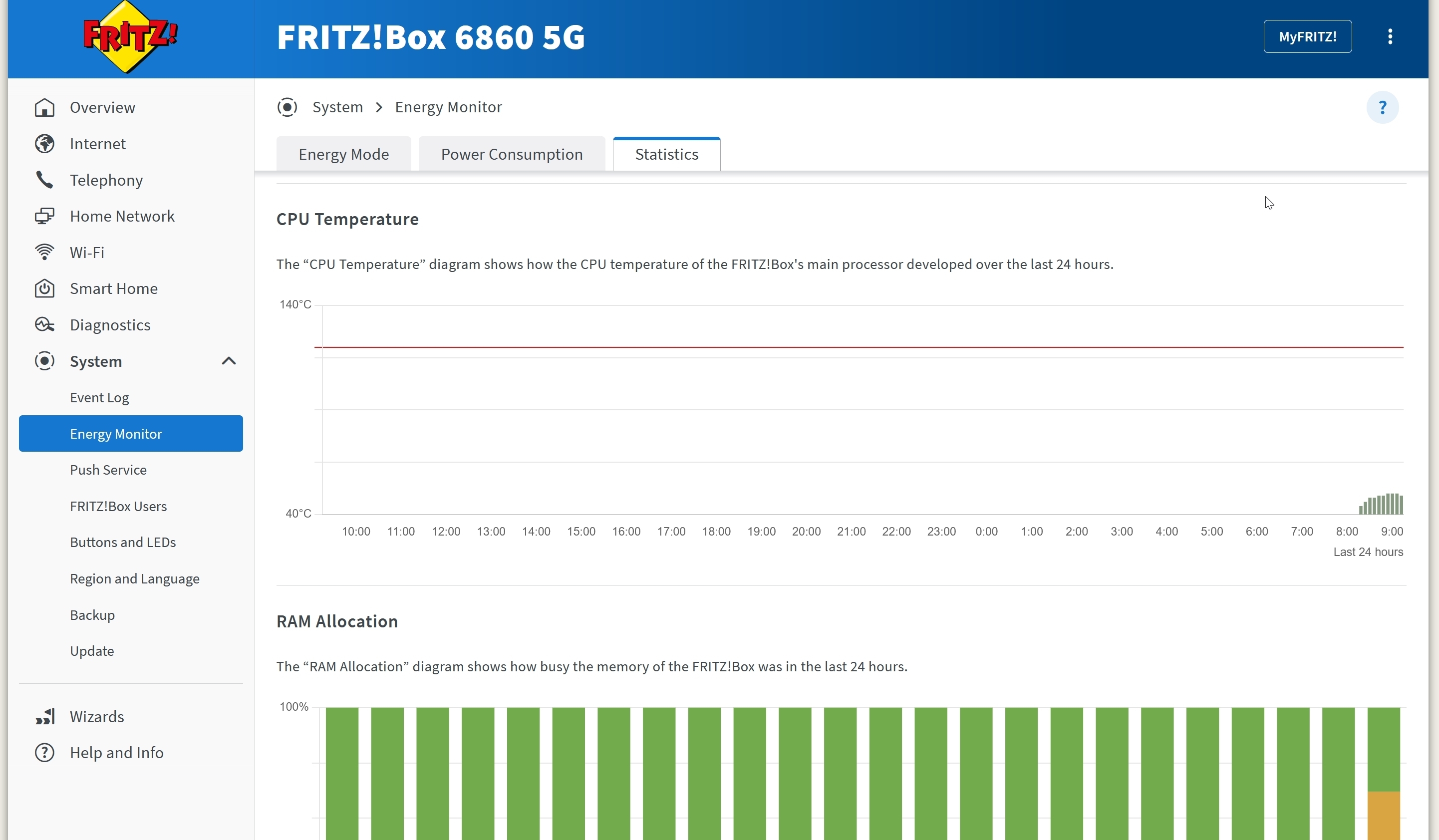This screenshot has width=1439, height=840.
Task: Open the help question mark icon
Action: (x=1382, y=107)
